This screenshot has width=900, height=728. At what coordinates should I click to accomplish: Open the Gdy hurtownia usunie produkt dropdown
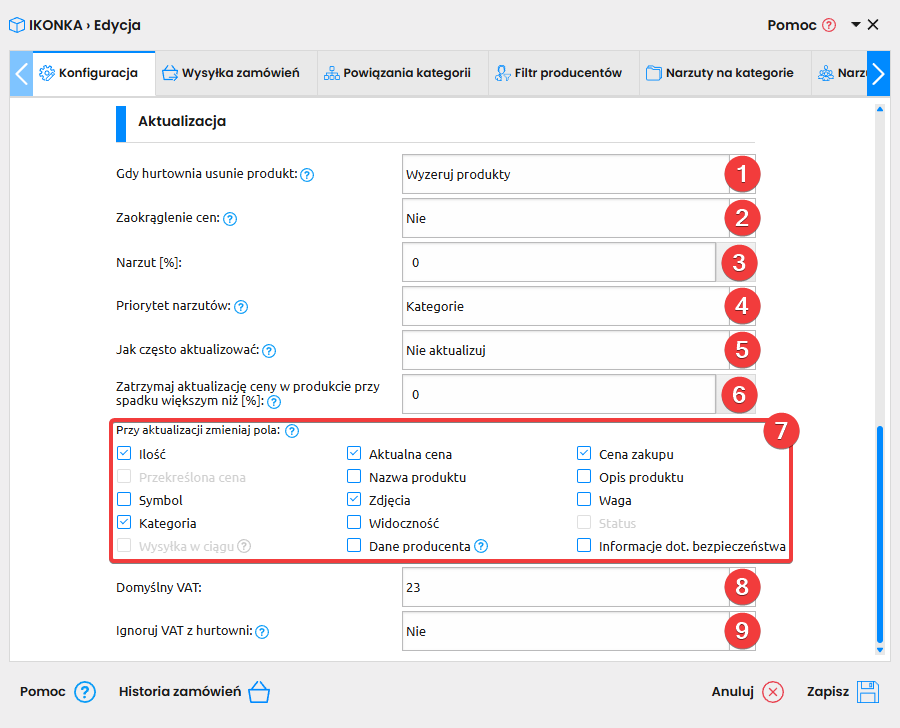coord(579,175)
